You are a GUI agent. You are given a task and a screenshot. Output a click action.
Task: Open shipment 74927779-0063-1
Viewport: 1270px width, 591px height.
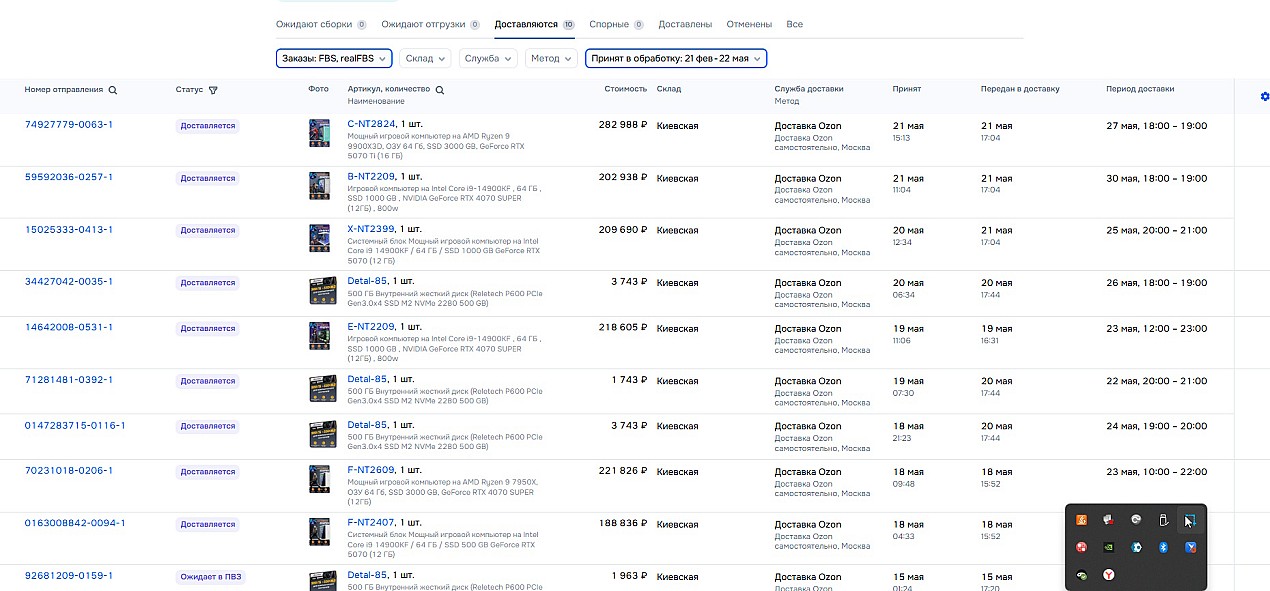pos(69,125)
